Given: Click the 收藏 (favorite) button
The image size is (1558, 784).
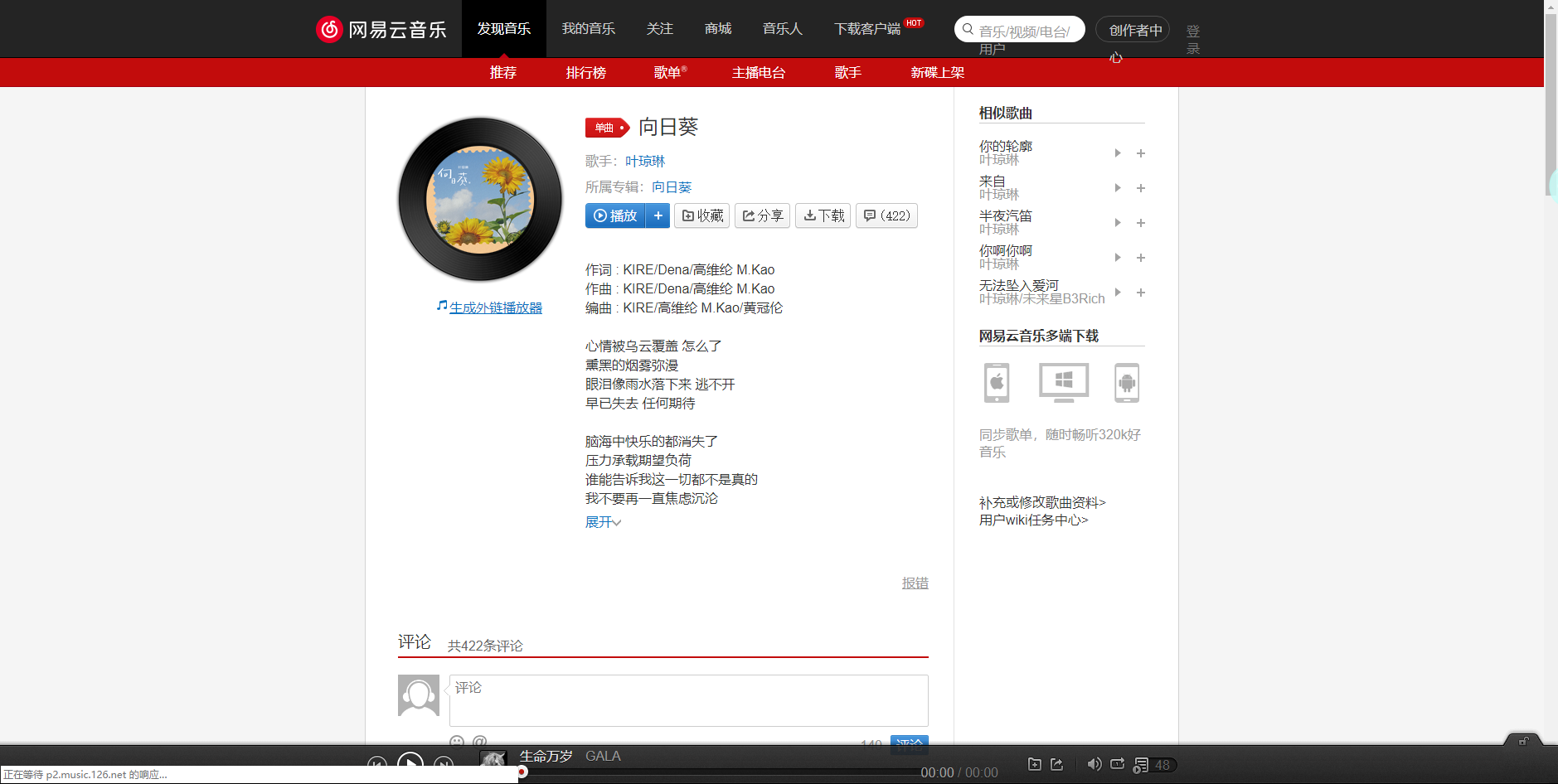Looking at the screenshot, I should (x=701, y=215).
